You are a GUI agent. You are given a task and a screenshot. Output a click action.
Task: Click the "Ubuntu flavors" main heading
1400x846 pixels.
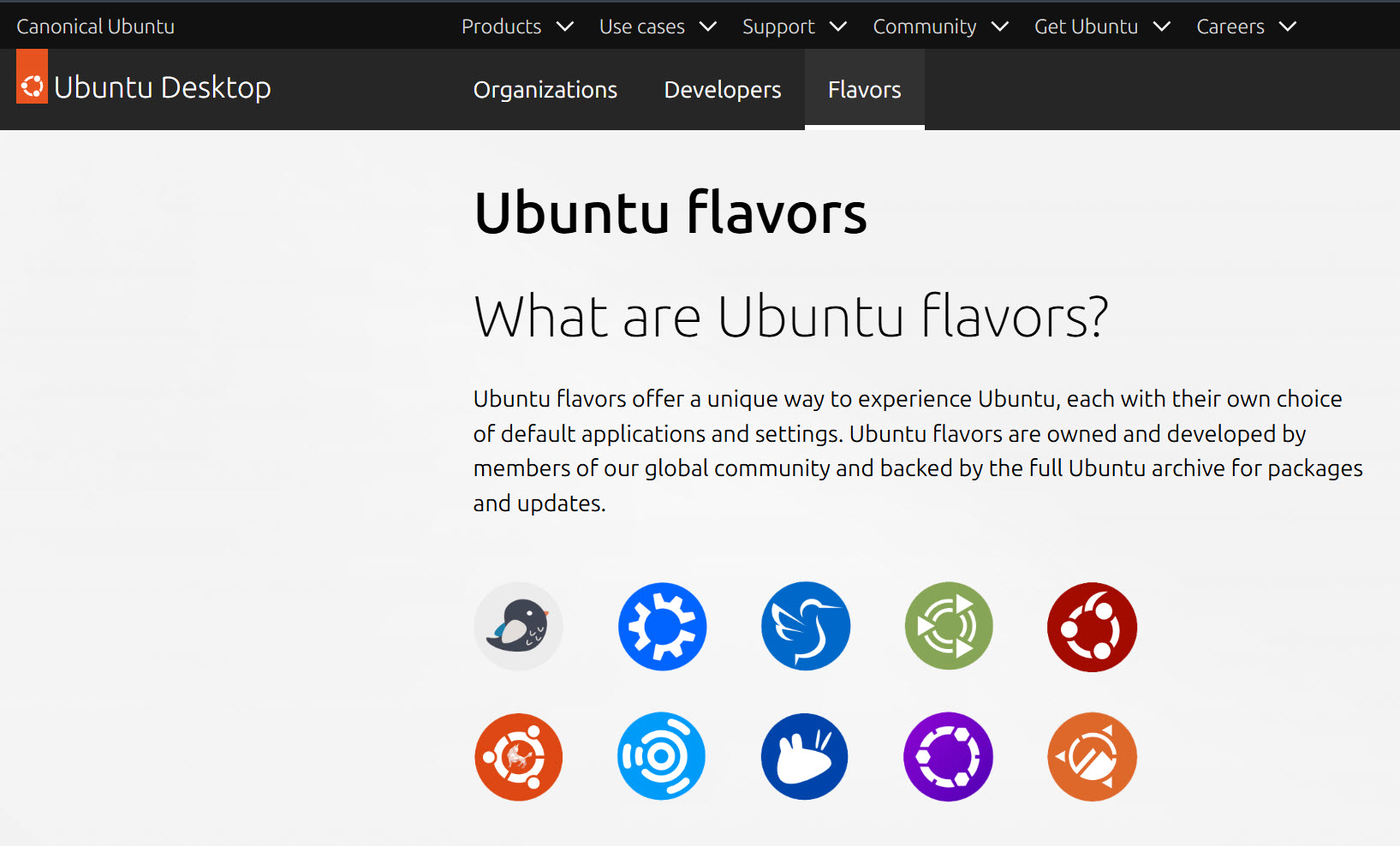[670, 212]
